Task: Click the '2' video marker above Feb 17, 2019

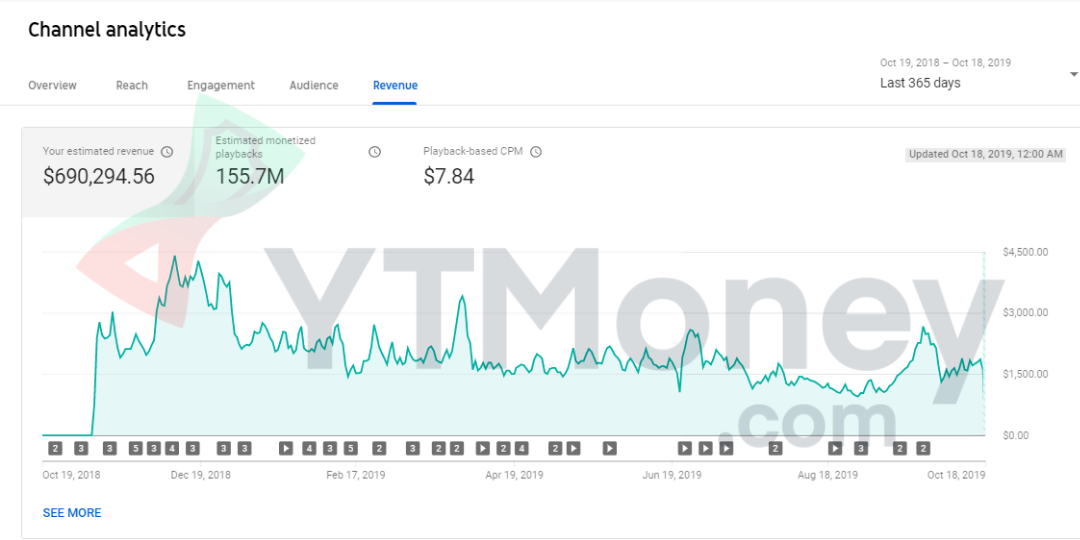Action: click(x=379, y=449)
